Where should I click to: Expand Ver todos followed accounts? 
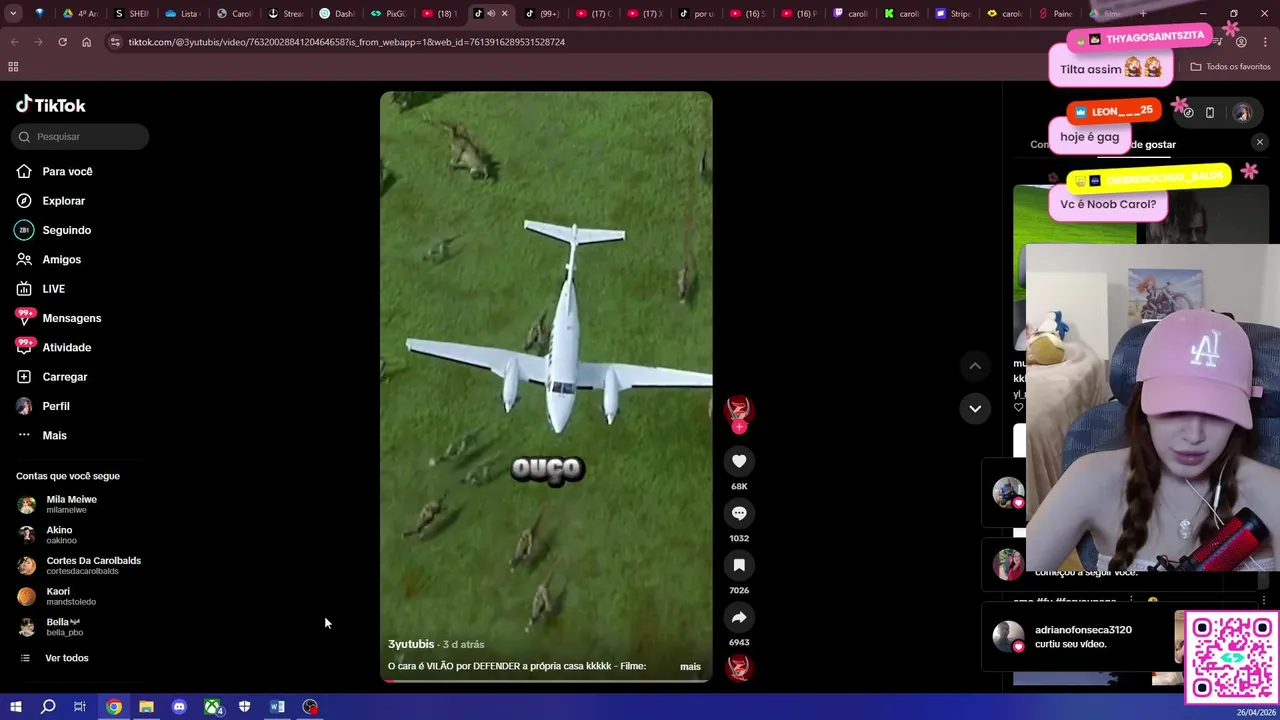coord(66,658)
